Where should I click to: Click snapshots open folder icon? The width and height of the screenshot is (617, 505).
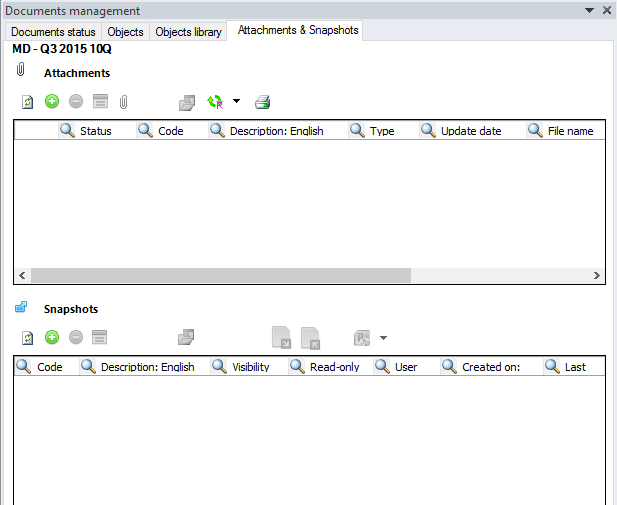[x=186, y=337]
